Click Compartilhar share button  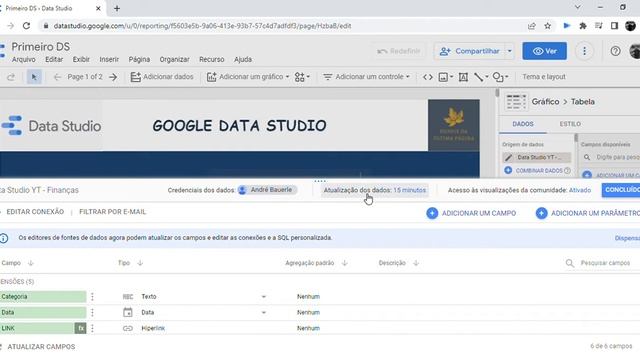[470, 51]
